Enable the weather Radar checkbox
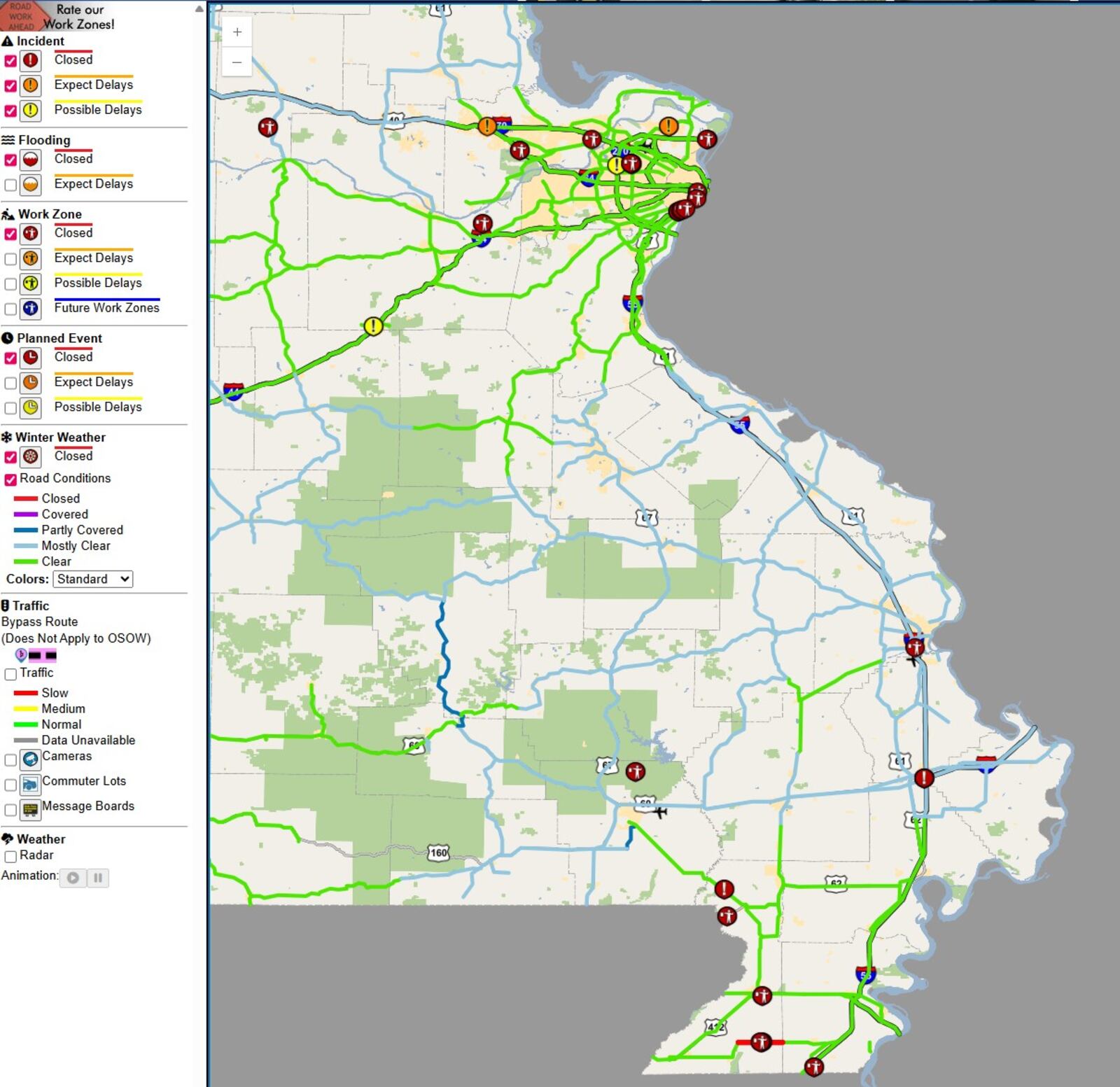 (x=10, y=857)
